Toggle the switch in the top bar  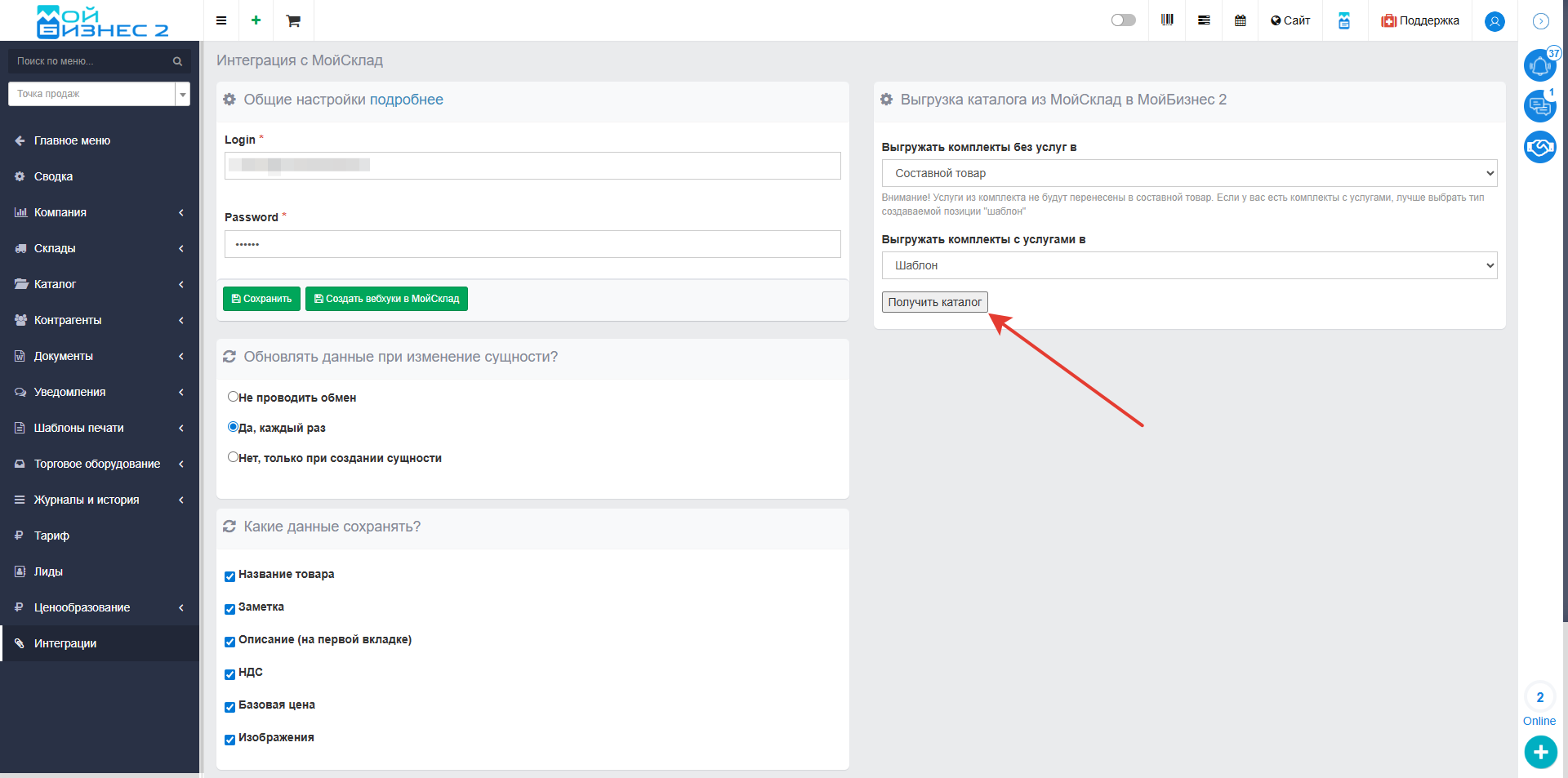pyautogui.click(x=1123, y=20)
